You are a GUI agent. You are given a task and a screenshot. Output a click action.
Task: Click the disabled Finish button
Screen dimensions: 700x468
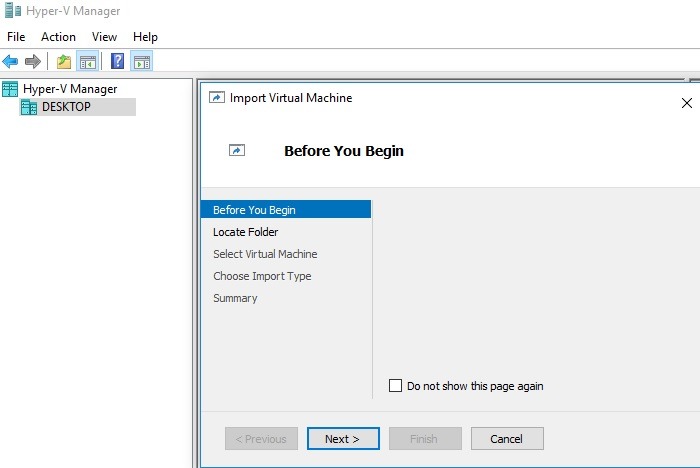tap(425, 439)
